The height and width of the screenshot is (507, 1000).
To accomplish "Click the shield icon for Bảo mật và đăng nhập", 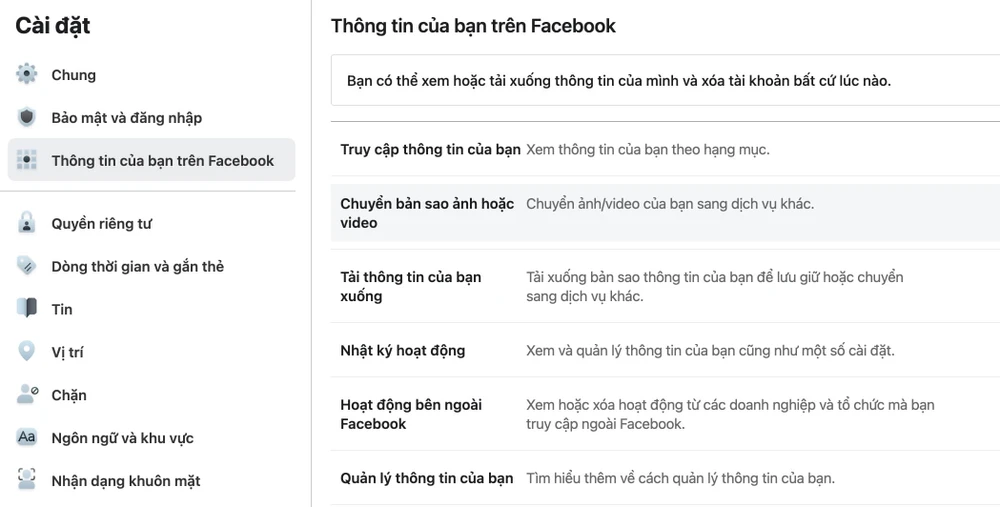I will [x=27, y=118].
